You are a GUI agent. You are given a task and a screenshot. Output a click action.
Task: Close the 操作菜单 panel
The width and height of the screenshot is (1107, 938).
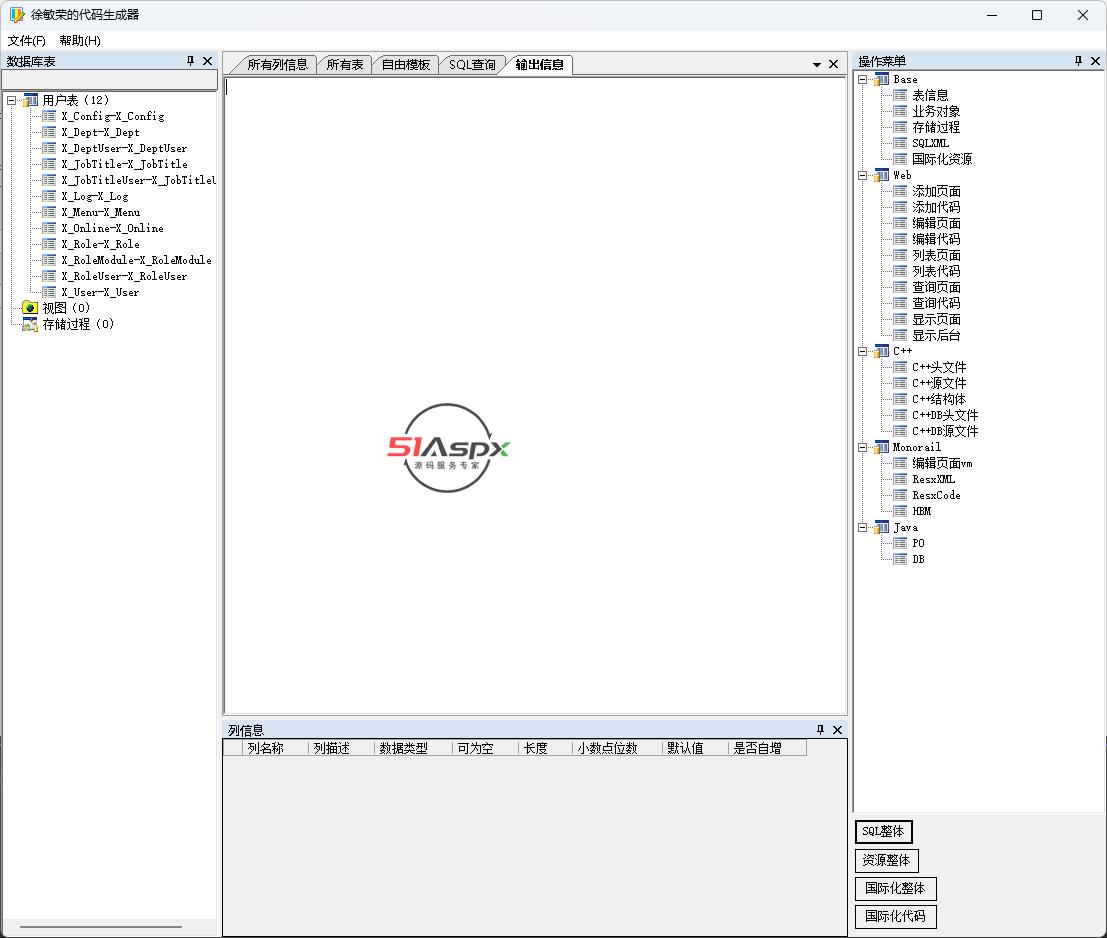[1096, 61]
